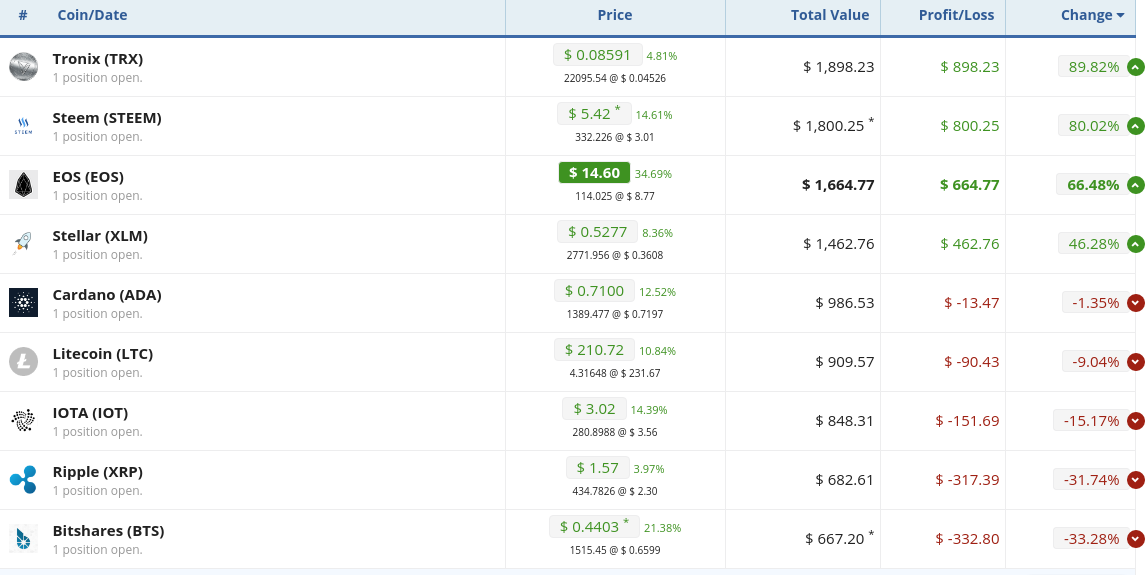Click the Ripple (XRP) logo

pyautogui.click(x=23, y=480)
